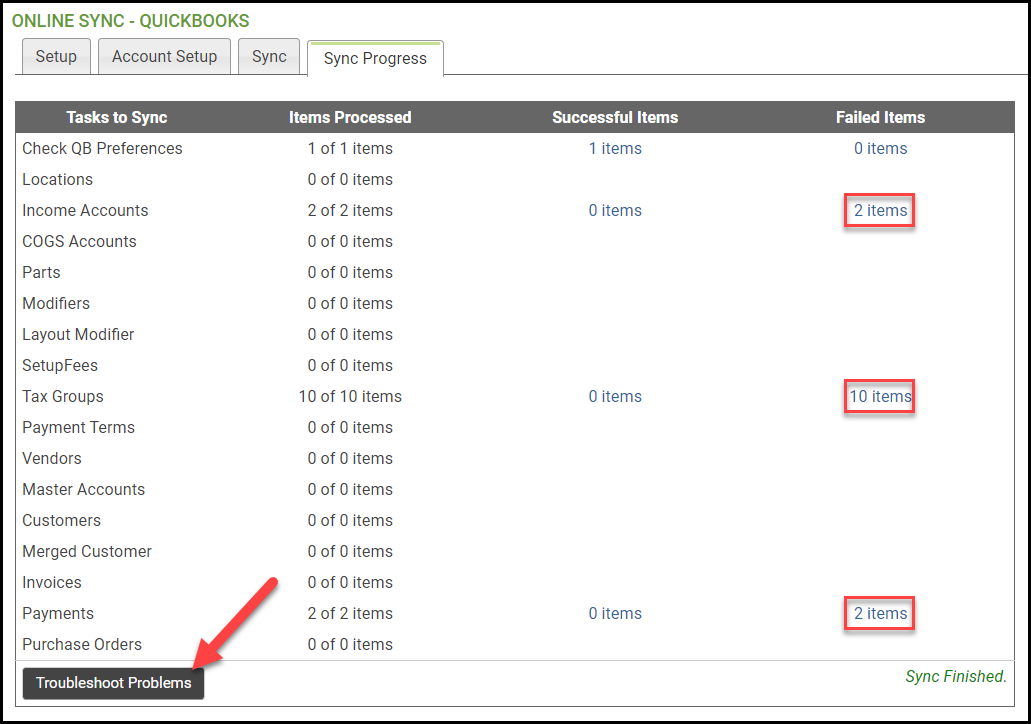Open successful '0 items' link for Income Accounts
Screen dimensions: 1031x724
point(615,210)
